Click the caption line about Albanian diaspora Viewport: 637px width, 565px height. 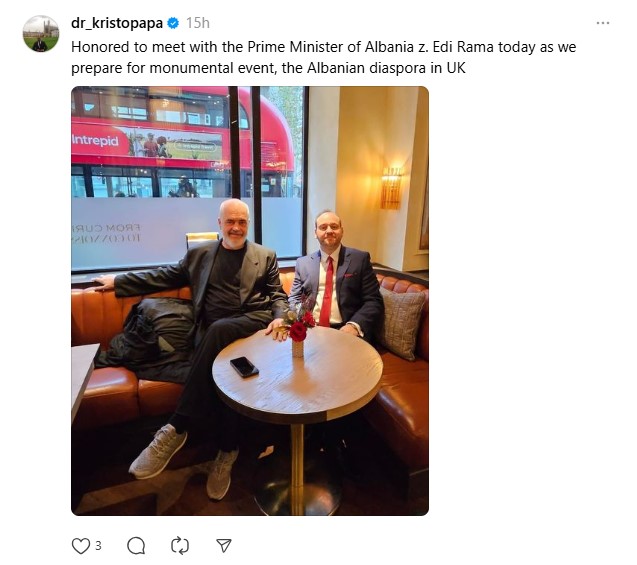pyautogui.click(x=268, y=68)
